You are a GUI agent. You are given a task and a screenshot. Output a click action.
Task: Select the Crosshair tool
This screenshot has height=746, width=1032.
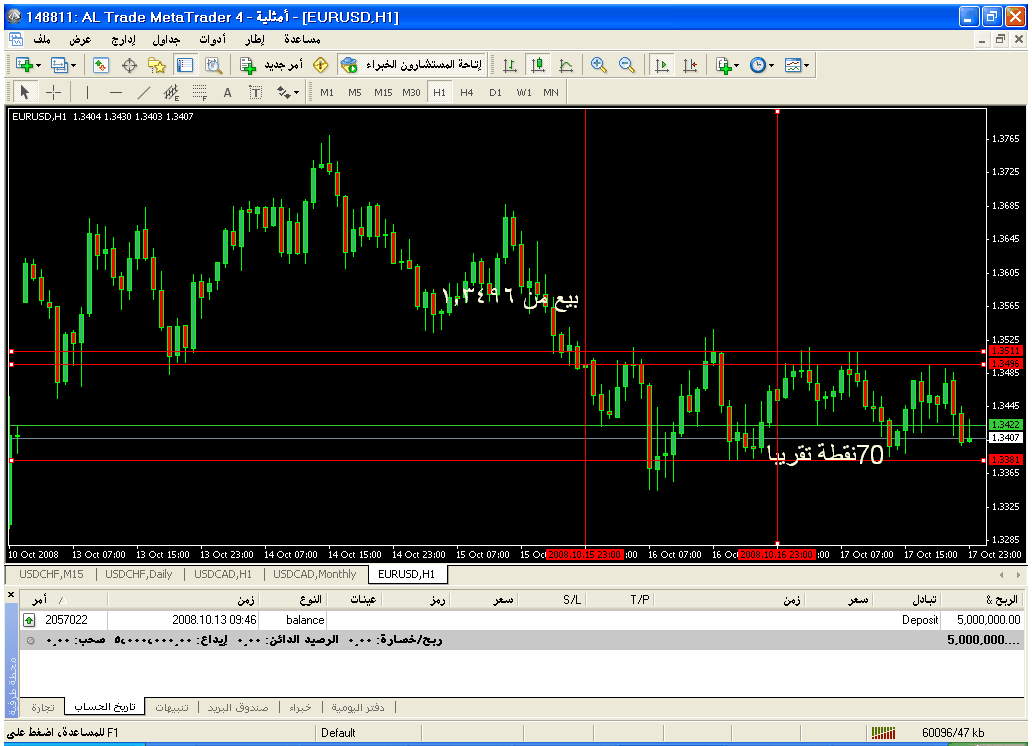tap(53, 92)
